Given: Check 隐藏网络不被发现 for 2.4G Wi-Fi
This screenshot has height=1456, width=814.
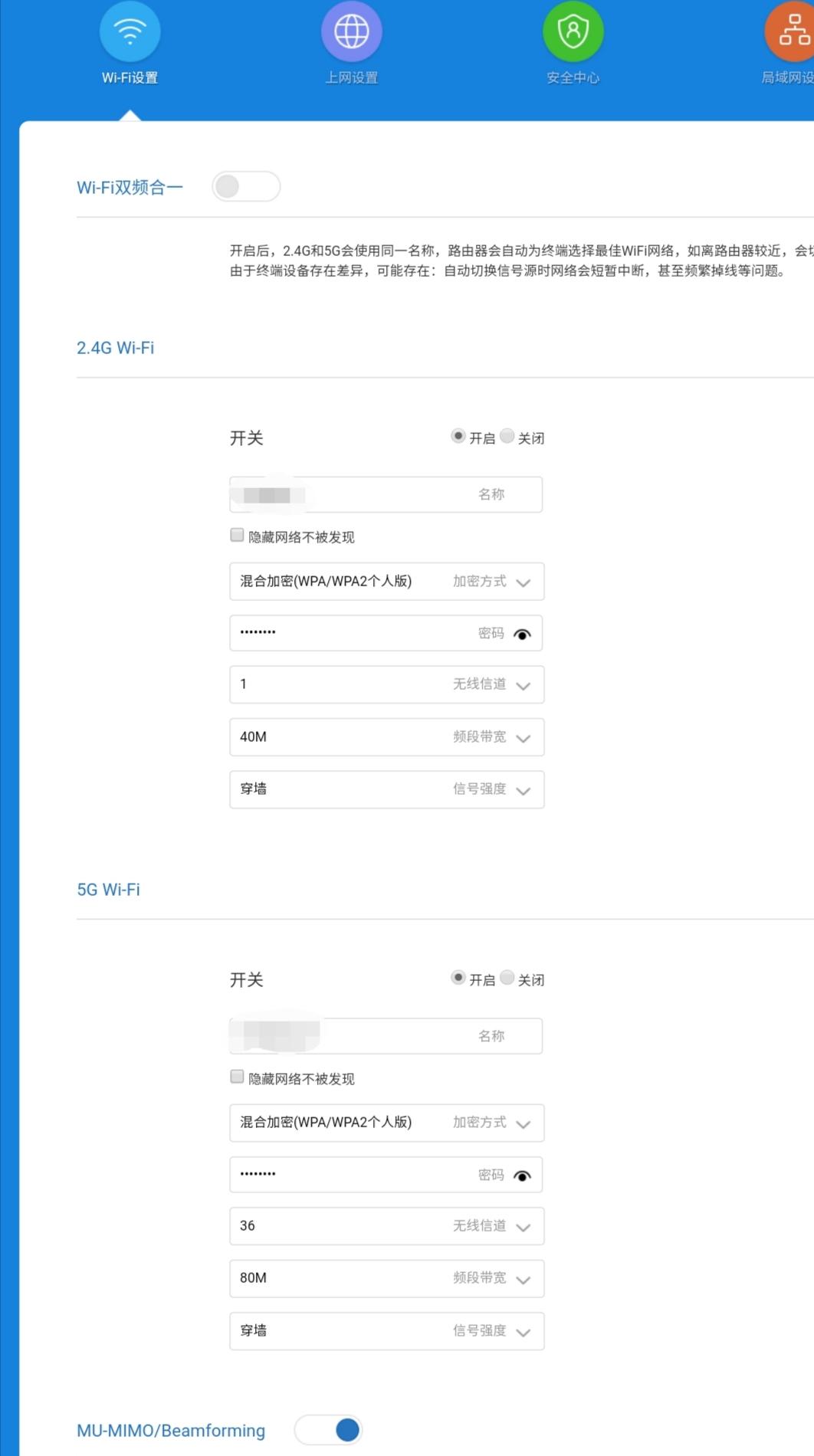Looking at the screenshot, I should pos(237,535).
